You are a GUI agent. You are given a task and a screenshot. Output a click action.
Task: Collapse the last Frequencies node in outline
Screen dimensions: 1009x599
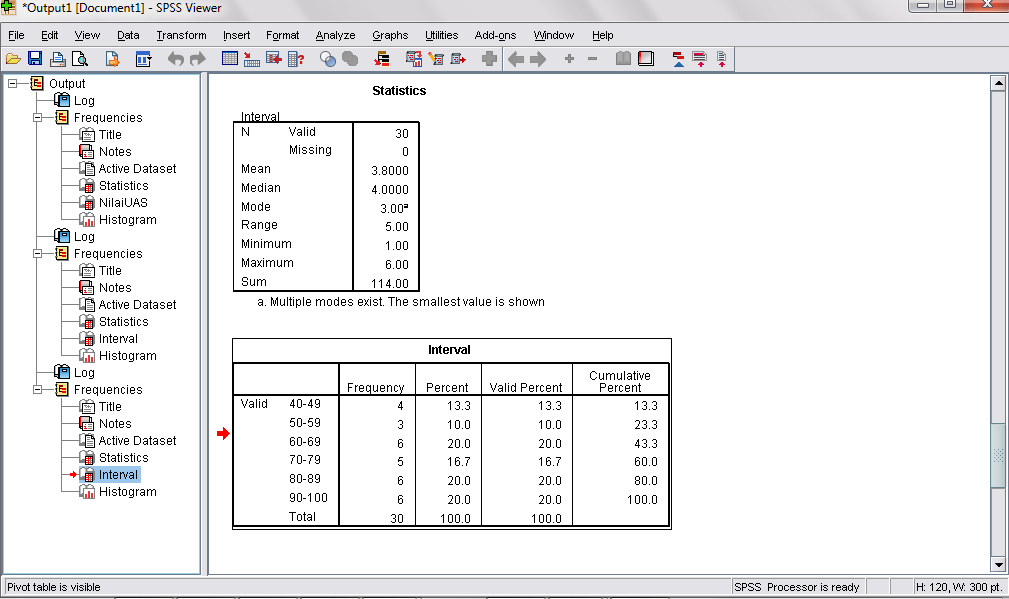[x=37, y=389]
